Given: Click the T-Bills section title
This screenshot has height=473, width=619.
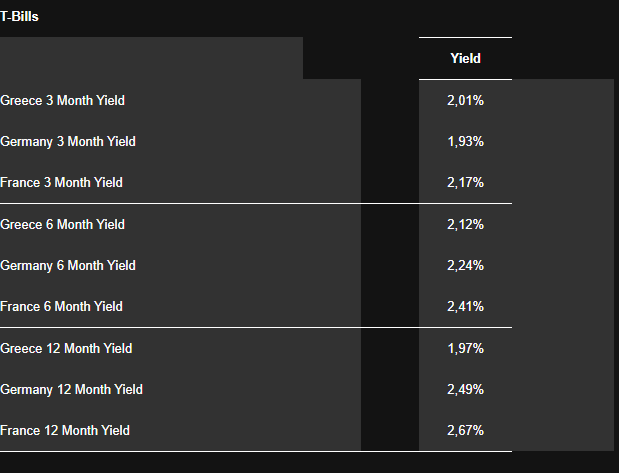Looking at the screenshot, I should coord(19,16).
